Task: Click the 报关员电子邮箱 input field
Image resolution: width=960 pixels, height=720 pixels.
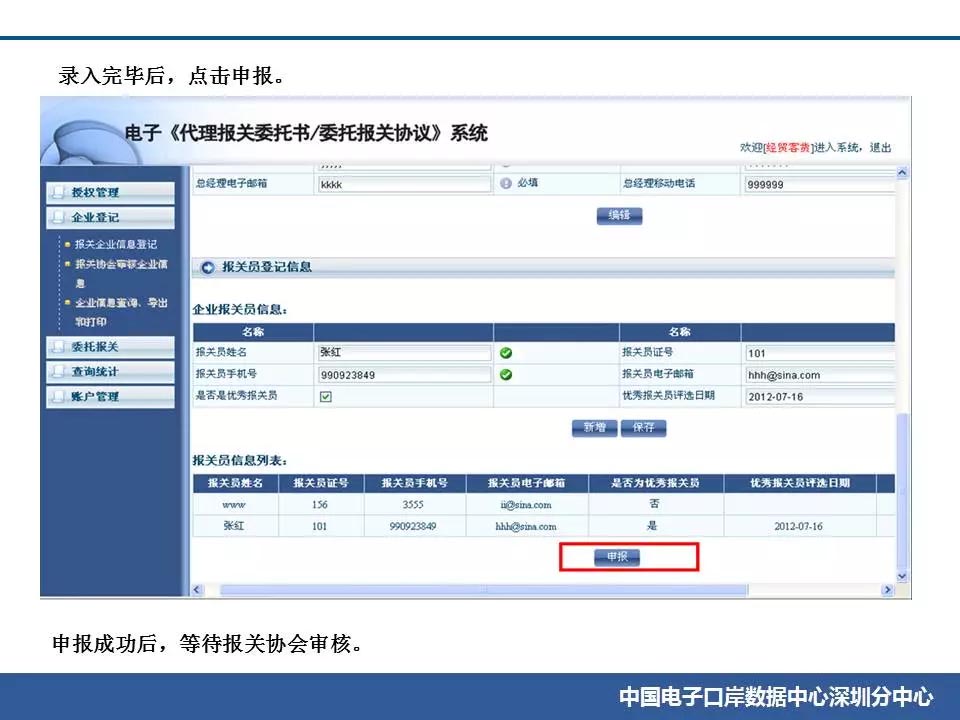Action: tap(820, 375)
